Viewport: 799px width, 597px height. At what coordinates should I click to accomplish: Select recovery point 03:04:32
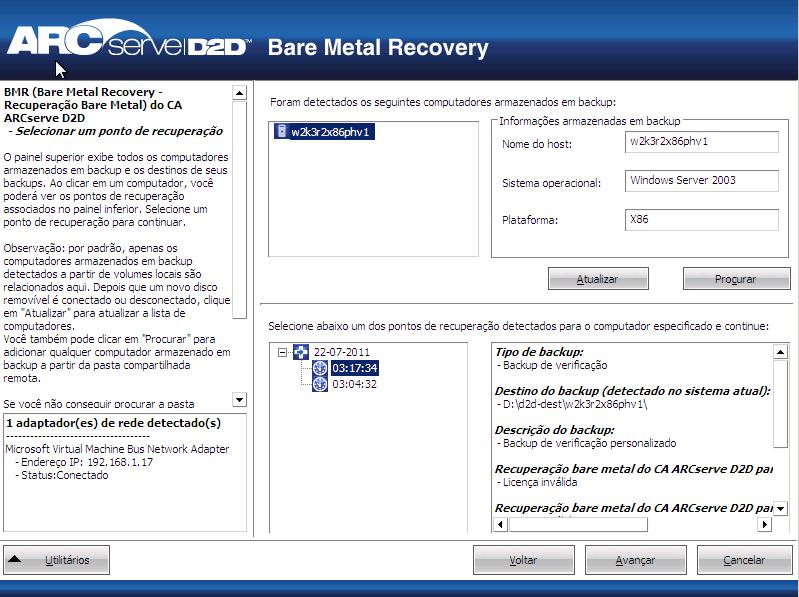point(355,384)
